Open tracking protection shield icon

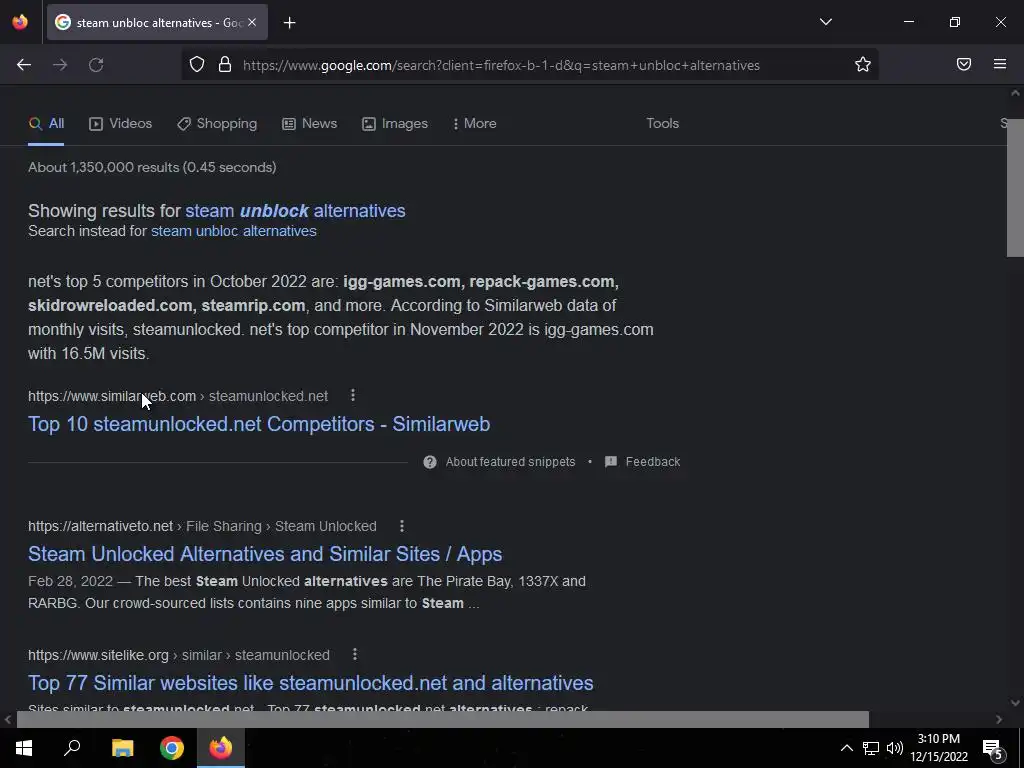coord(197,65)
